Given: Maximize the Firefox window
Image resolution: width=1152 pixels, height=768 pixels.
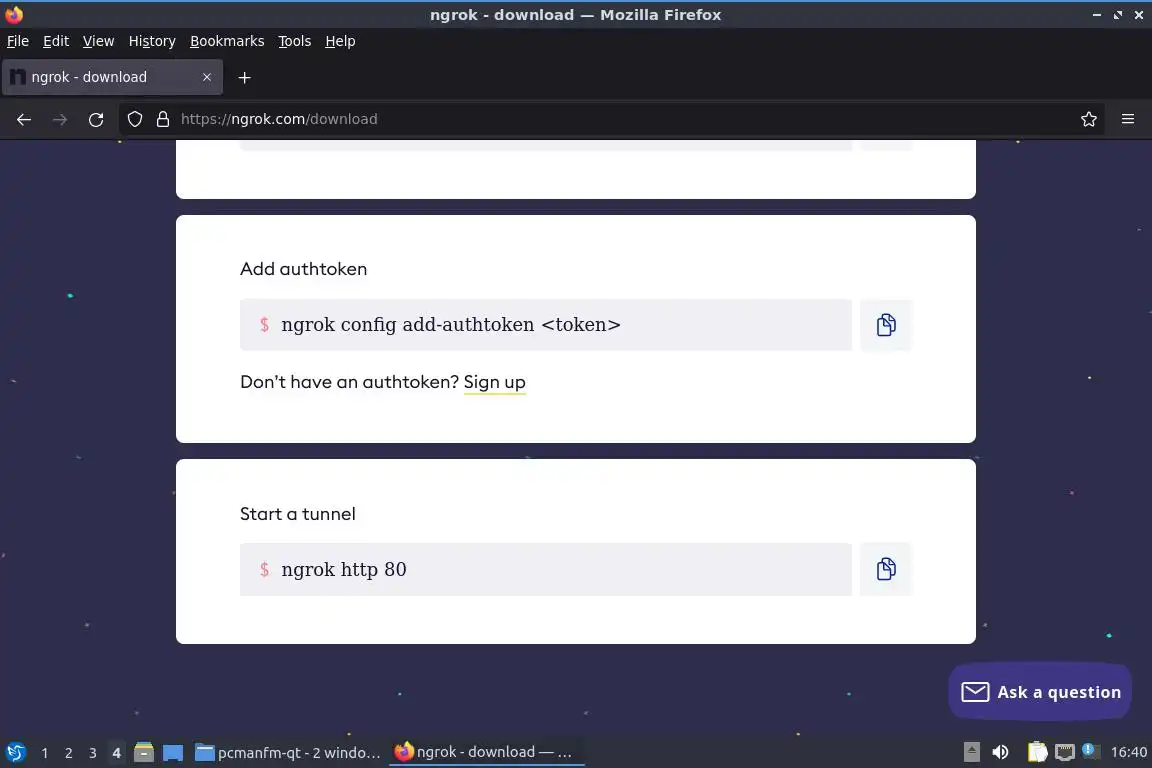Looking at the screenshot, I should (x=1117, y=15).
